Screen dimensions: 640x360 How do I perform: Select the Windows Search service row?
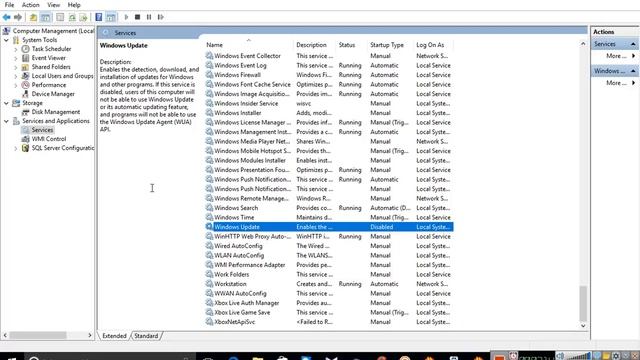click(x=329, y=208)
